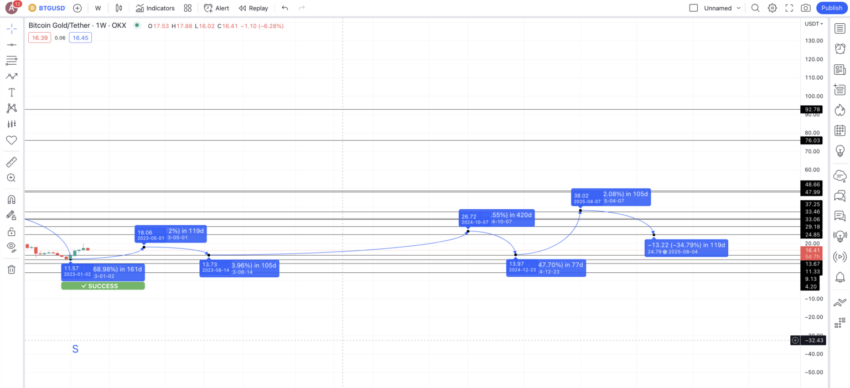Toggle lock all drawing tools
The image size is (850, 388).
pos(11,232)
